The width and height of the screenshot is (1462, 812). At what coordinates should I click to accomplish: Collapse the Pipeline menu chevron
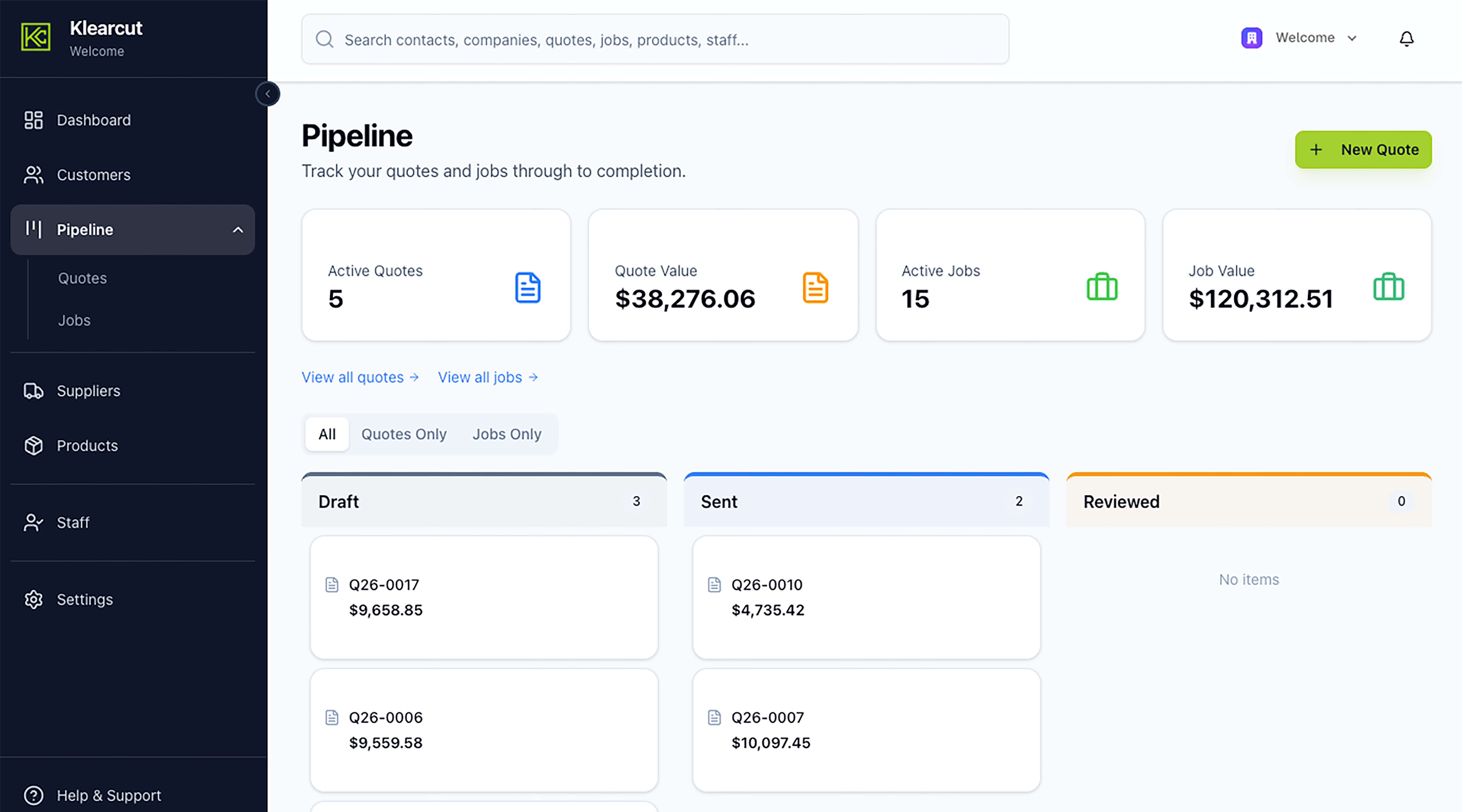238,230
